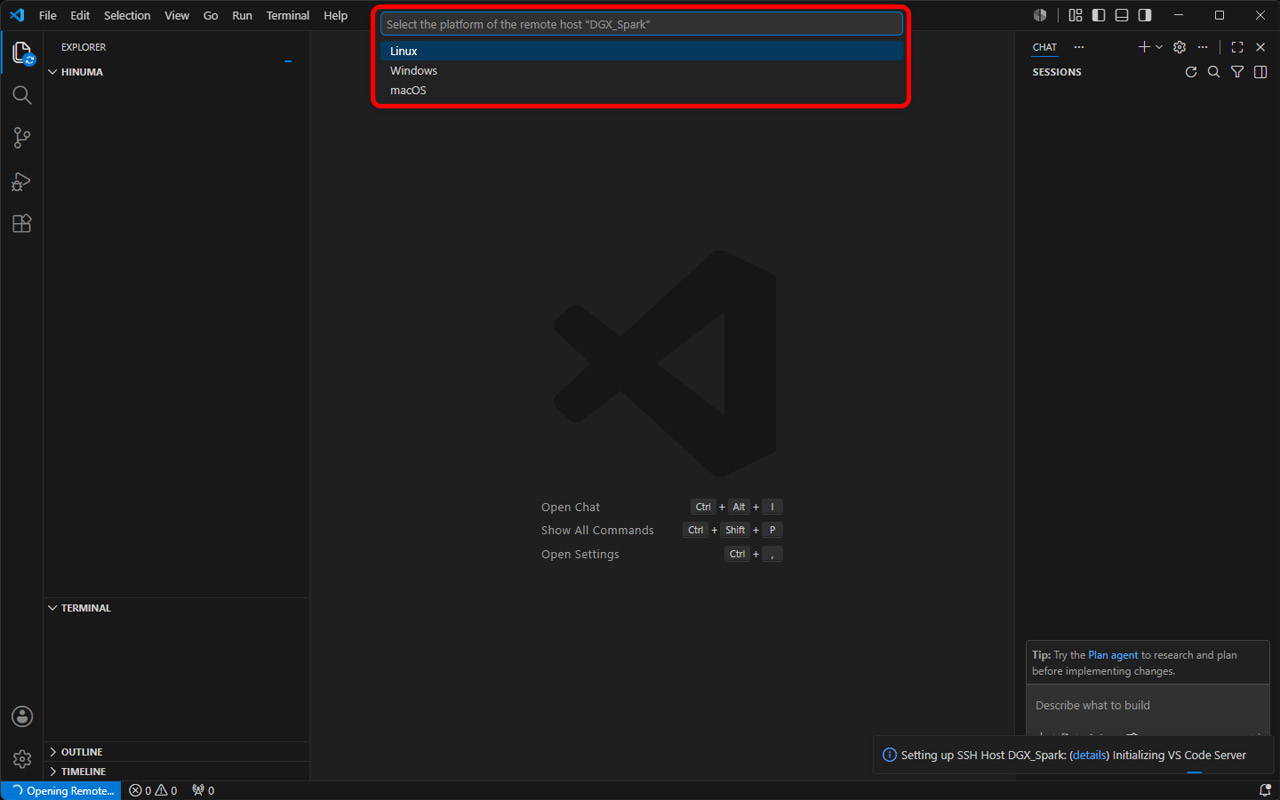Open chat settings gear icon
The width and height of the screenshot is (1280, 800).
[1179, 47]
